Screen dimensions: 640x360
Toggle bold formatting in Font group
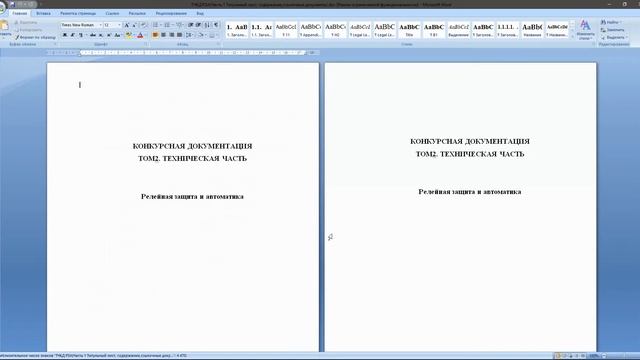tap(64, 35)
